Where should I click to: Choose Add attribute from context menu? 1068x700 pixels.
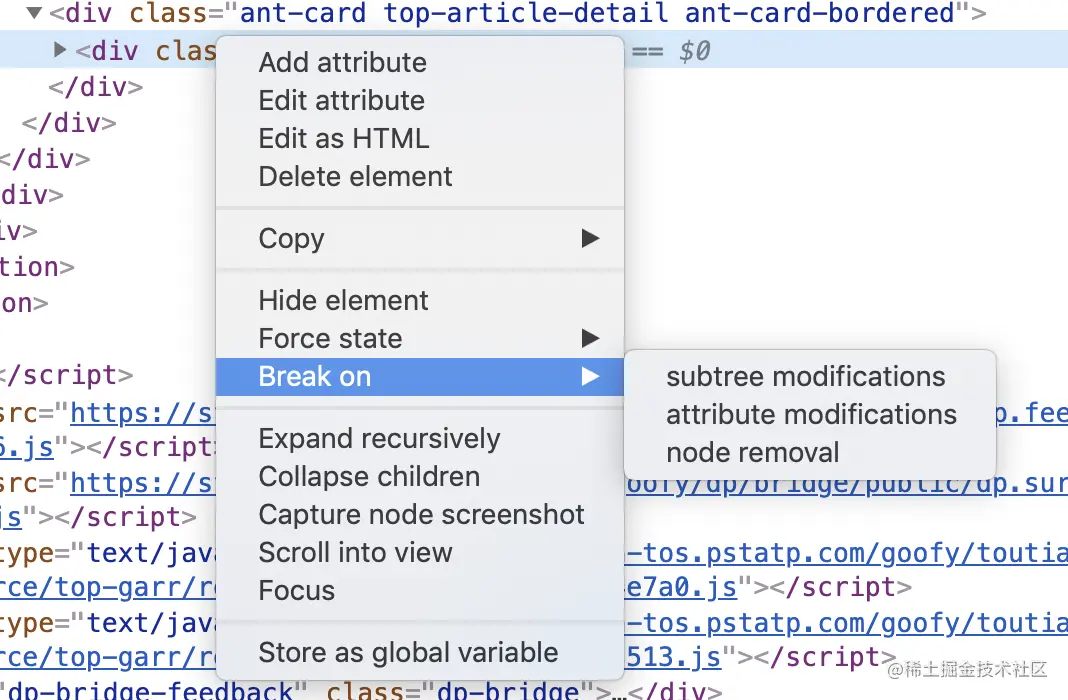point(420,63)
